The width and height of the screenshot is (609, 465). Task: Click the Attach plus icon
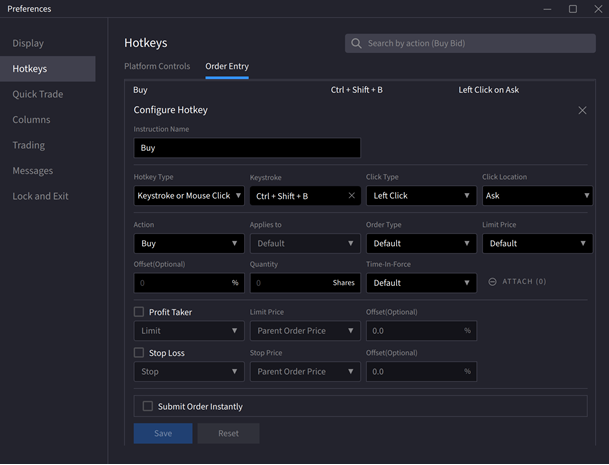coord(493,282)
